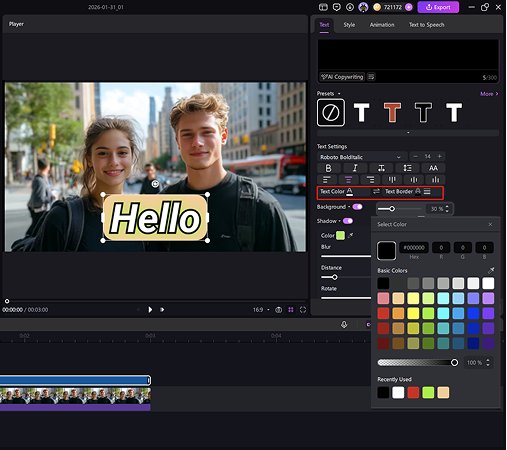This screenshot has height=450, width=507.
Task: Expand the Presets dropdown arrow
Action: pos(339,94)
